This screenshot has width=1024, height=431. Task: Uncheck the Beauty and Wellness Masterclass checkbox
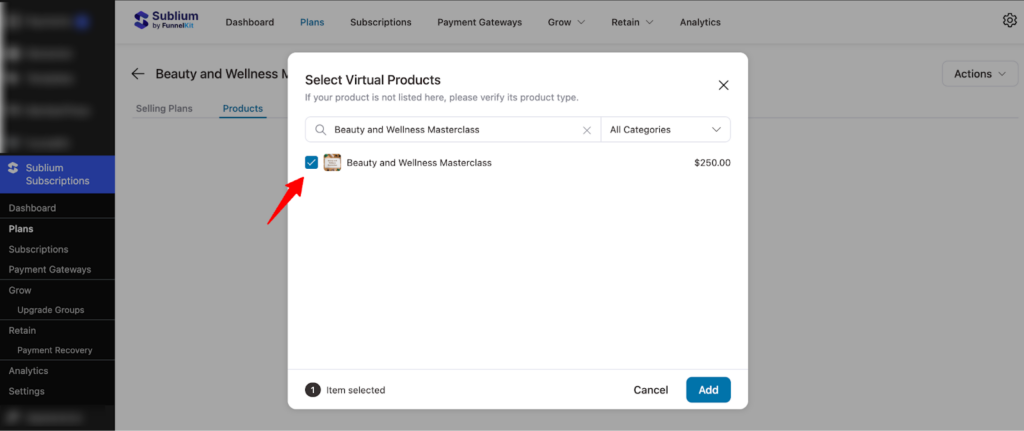click(x=312, y=162)
